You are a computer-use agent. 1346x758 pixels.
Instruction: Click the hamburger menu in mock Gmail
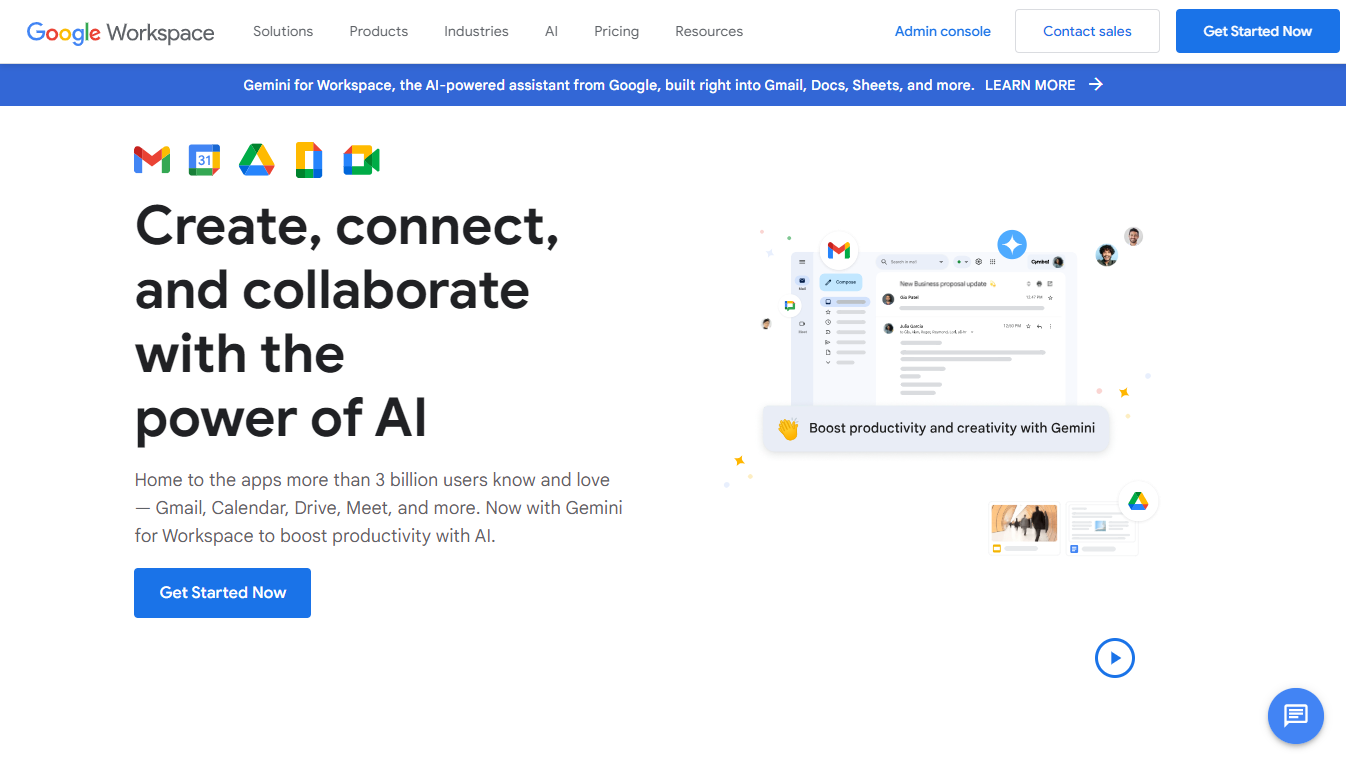[802, 262]
